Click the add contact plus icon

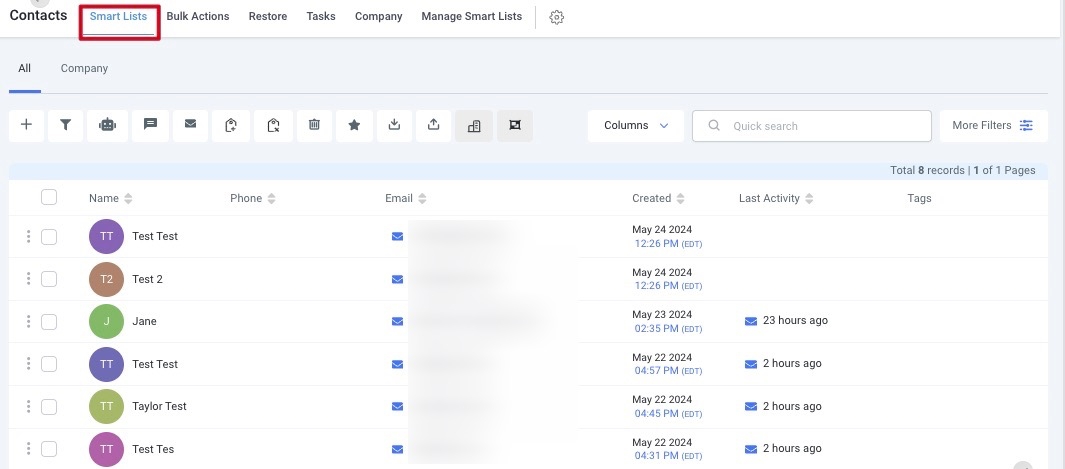(x=26, y=125)
